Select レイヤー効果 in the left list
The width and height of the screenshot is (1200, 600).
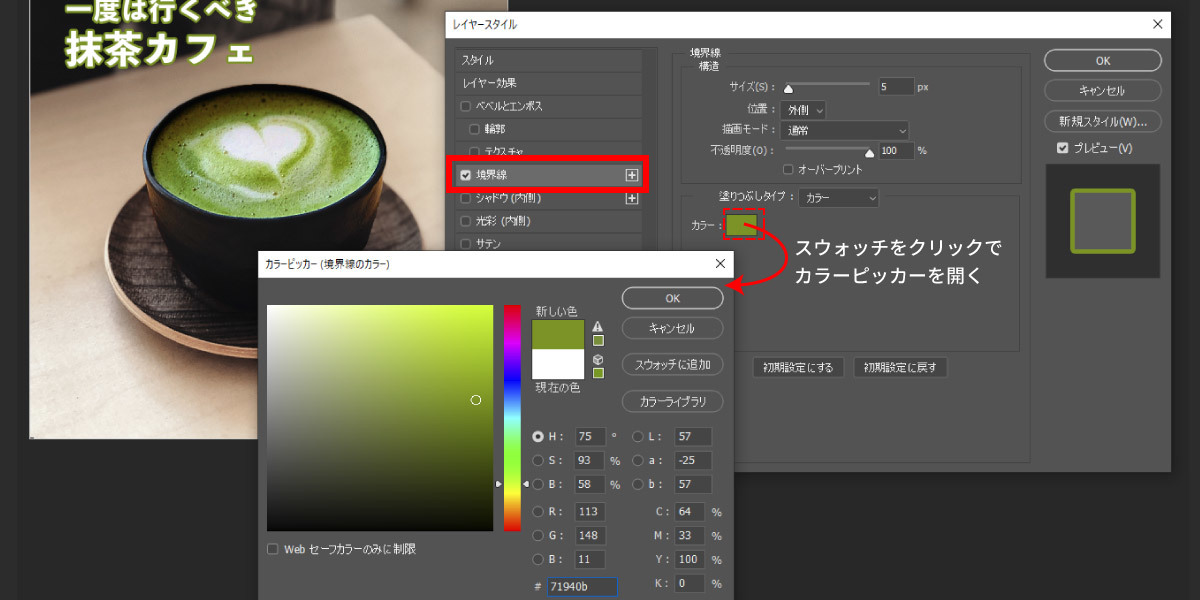[x=548, y=83]
